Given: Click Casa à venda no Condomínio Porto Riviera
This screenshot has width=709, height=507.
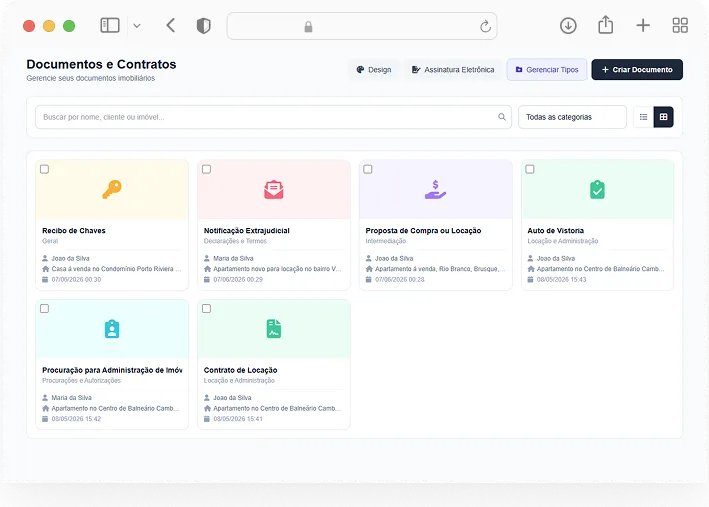Looking at the screenshot, I should click(116, 269).
